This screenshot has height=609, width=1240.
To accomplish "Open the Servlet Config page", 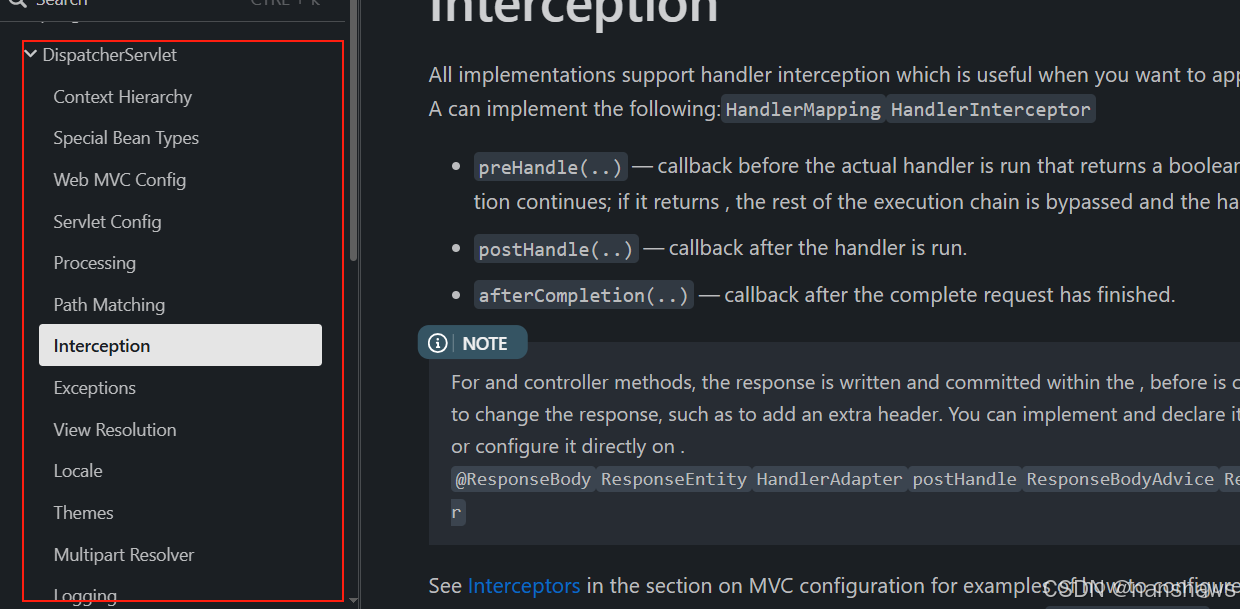I will pos(107,222).
